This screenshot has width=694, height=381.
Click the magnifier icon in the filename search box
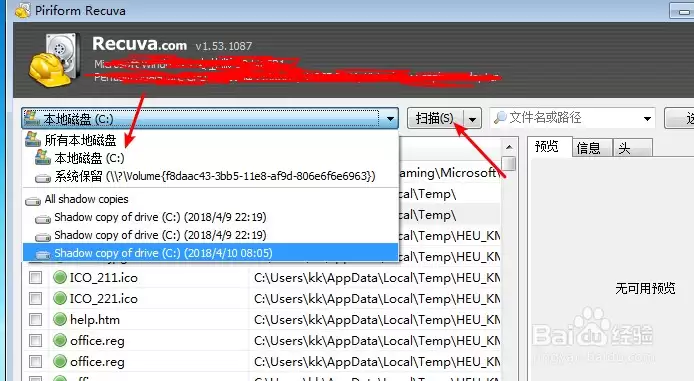coord(500,118)
